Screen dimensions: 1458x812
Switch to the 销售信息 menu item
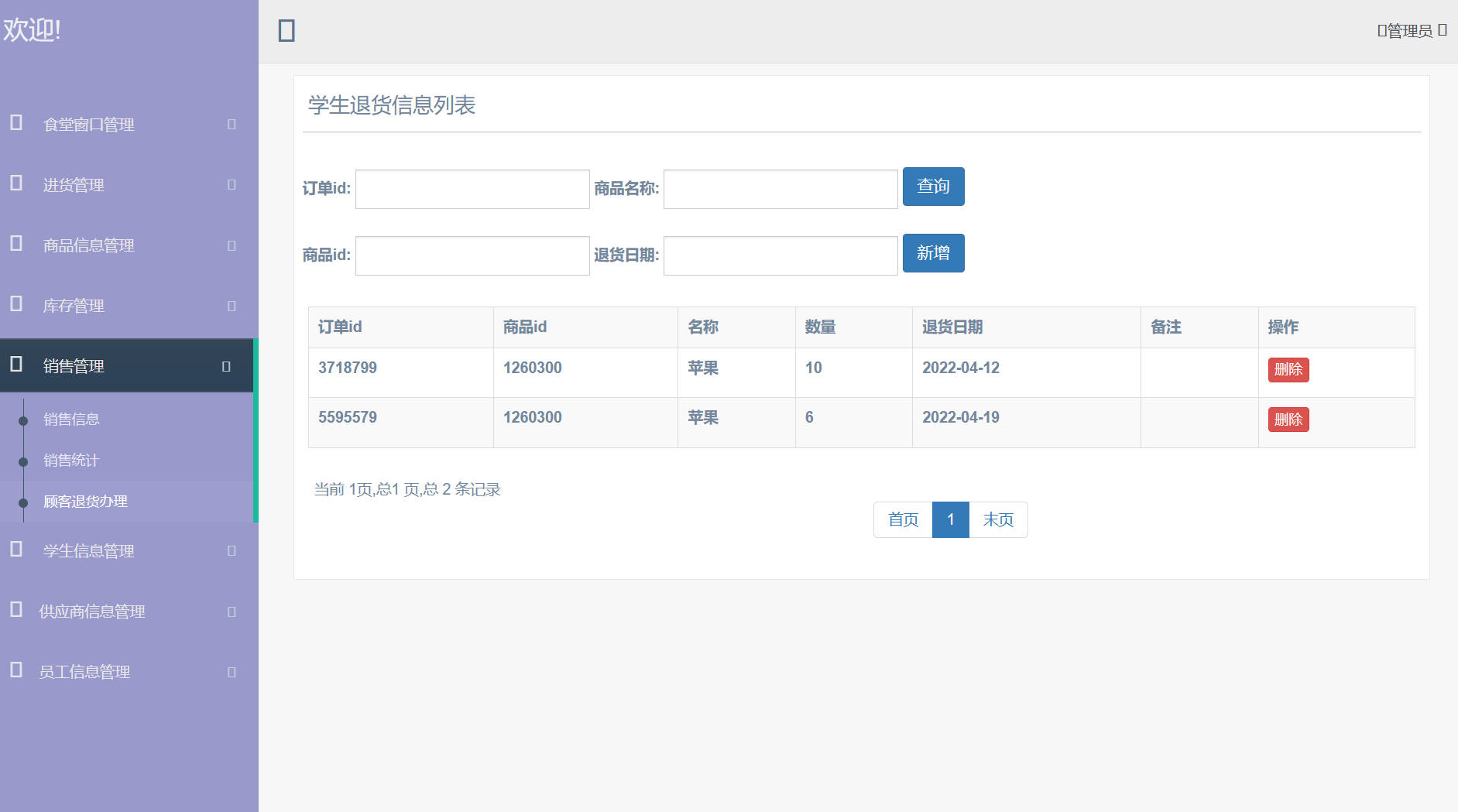(71, 419)
